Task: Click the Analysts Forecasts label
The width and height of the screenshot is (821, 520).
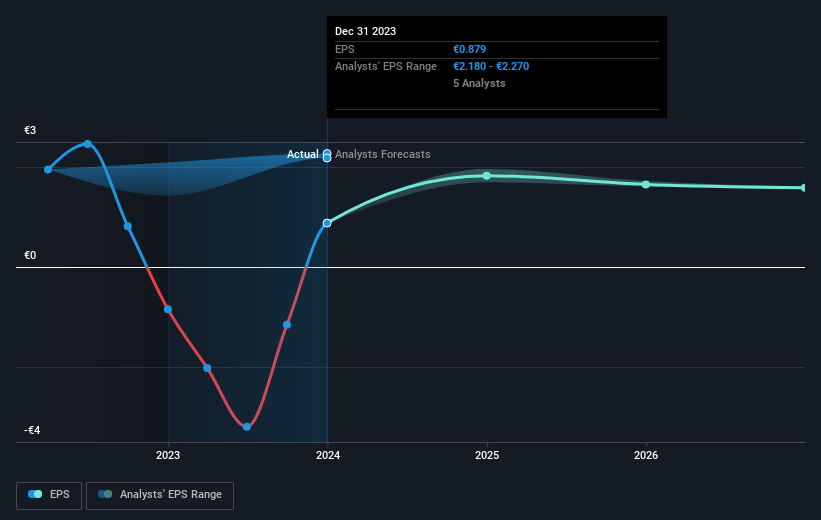Action: (x=383, y=154)
